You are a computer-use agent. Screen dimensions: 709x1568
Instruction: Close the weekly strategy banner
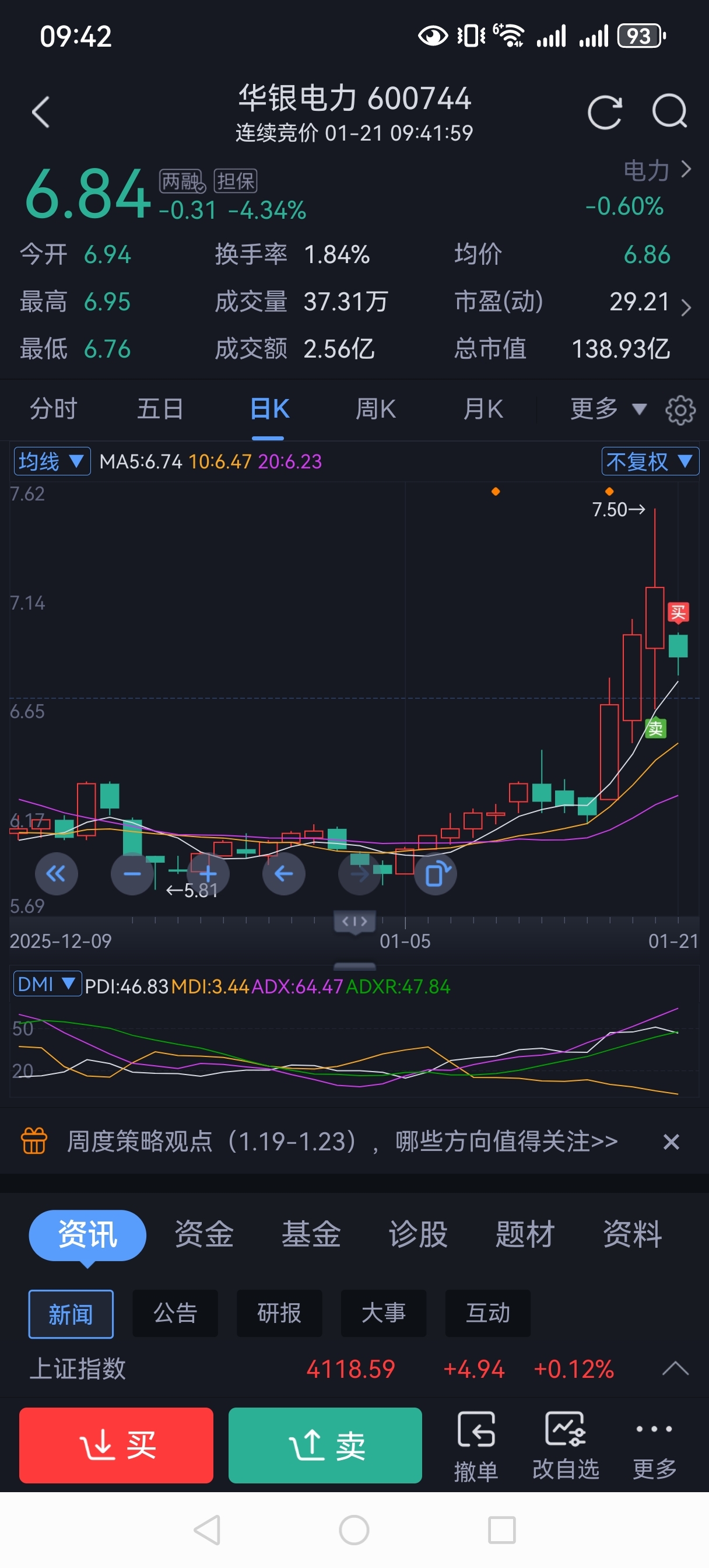(x=671, y=1142)
